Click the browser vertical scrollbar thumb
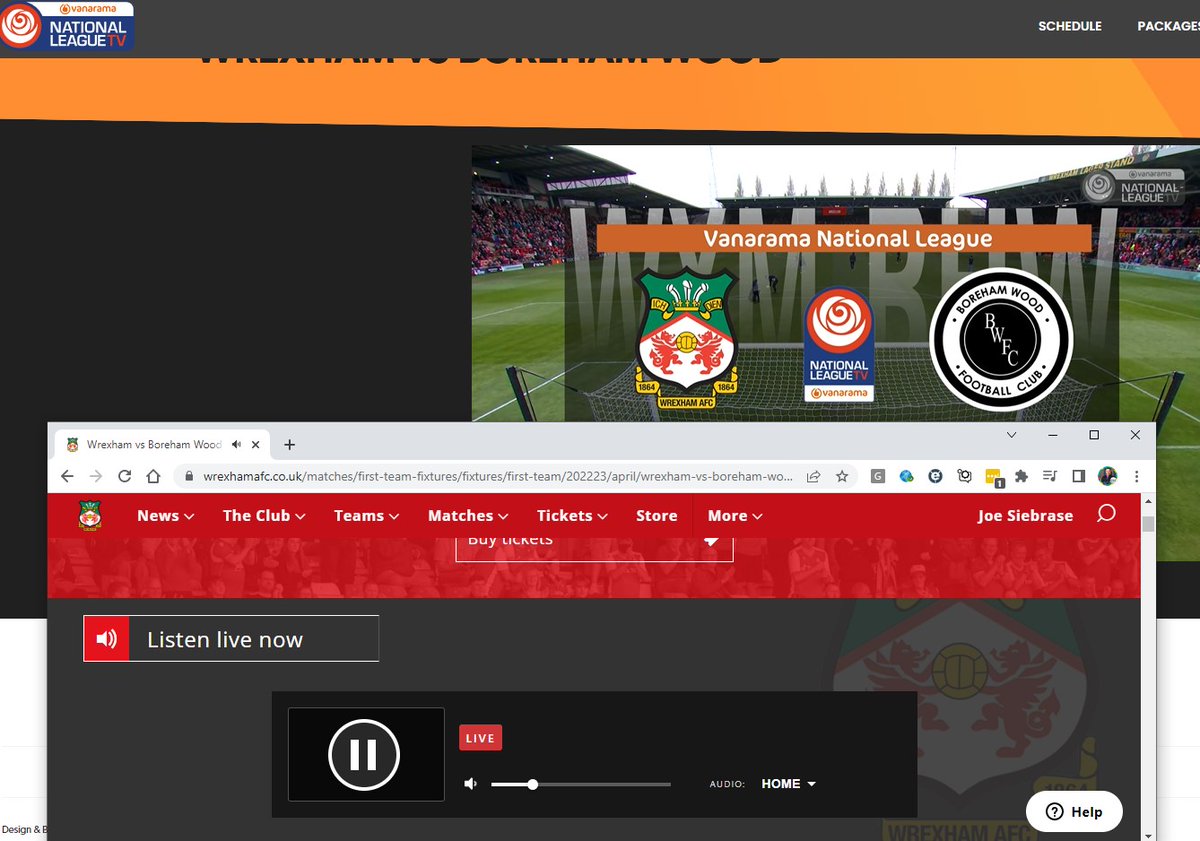Screen dimensions: 1200x841 pyautogui.click(x=1149, y=524)
